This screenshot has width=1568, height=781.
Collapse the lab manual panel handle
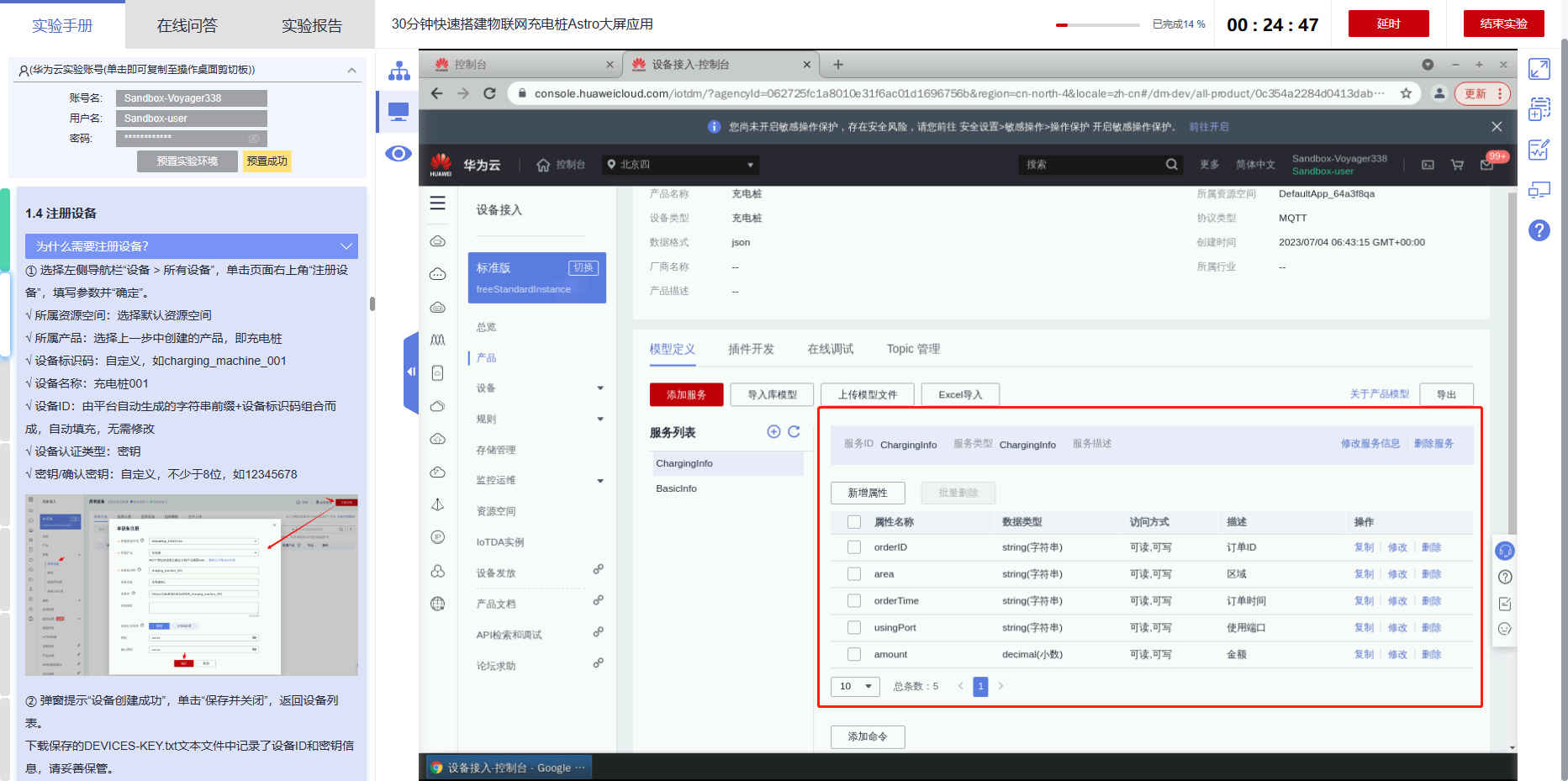[x=411, y=372]
